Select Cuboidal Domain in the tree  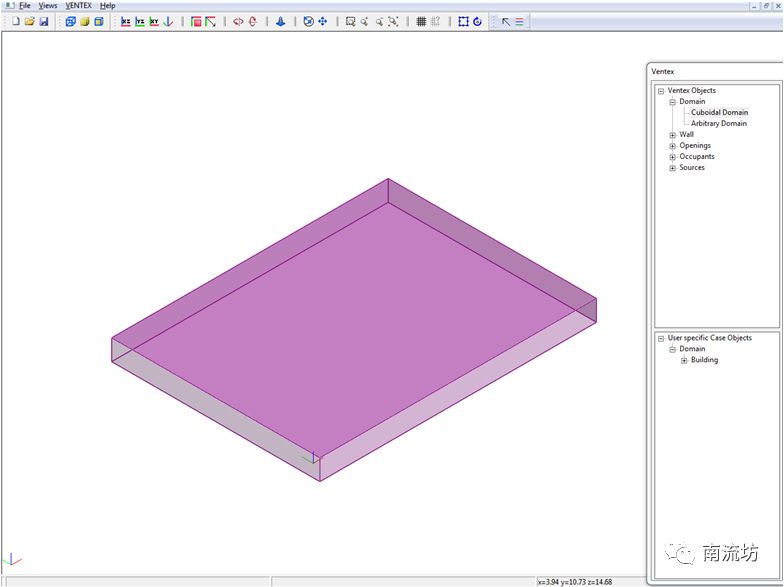click(x=719, y=113)
